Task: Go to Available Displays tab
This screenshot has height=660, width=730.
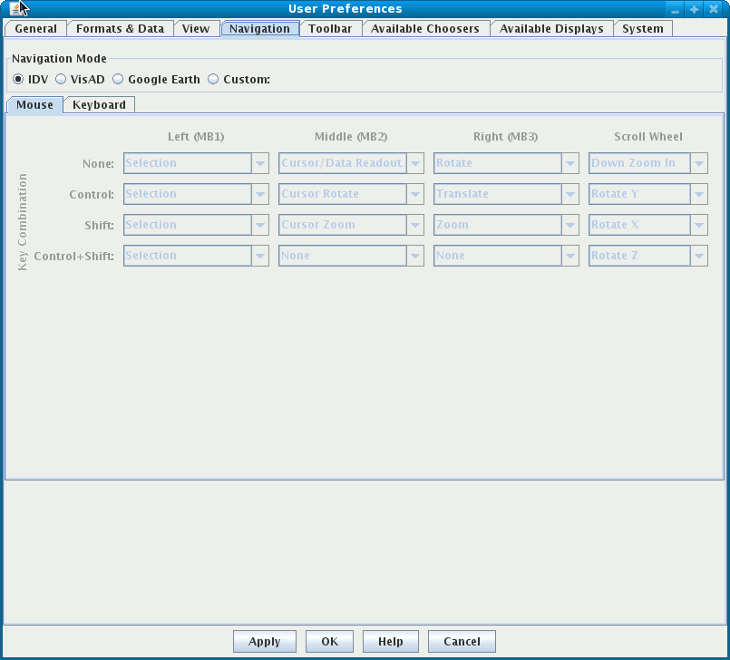Action: pyautogui.click(x=551, y=29)
